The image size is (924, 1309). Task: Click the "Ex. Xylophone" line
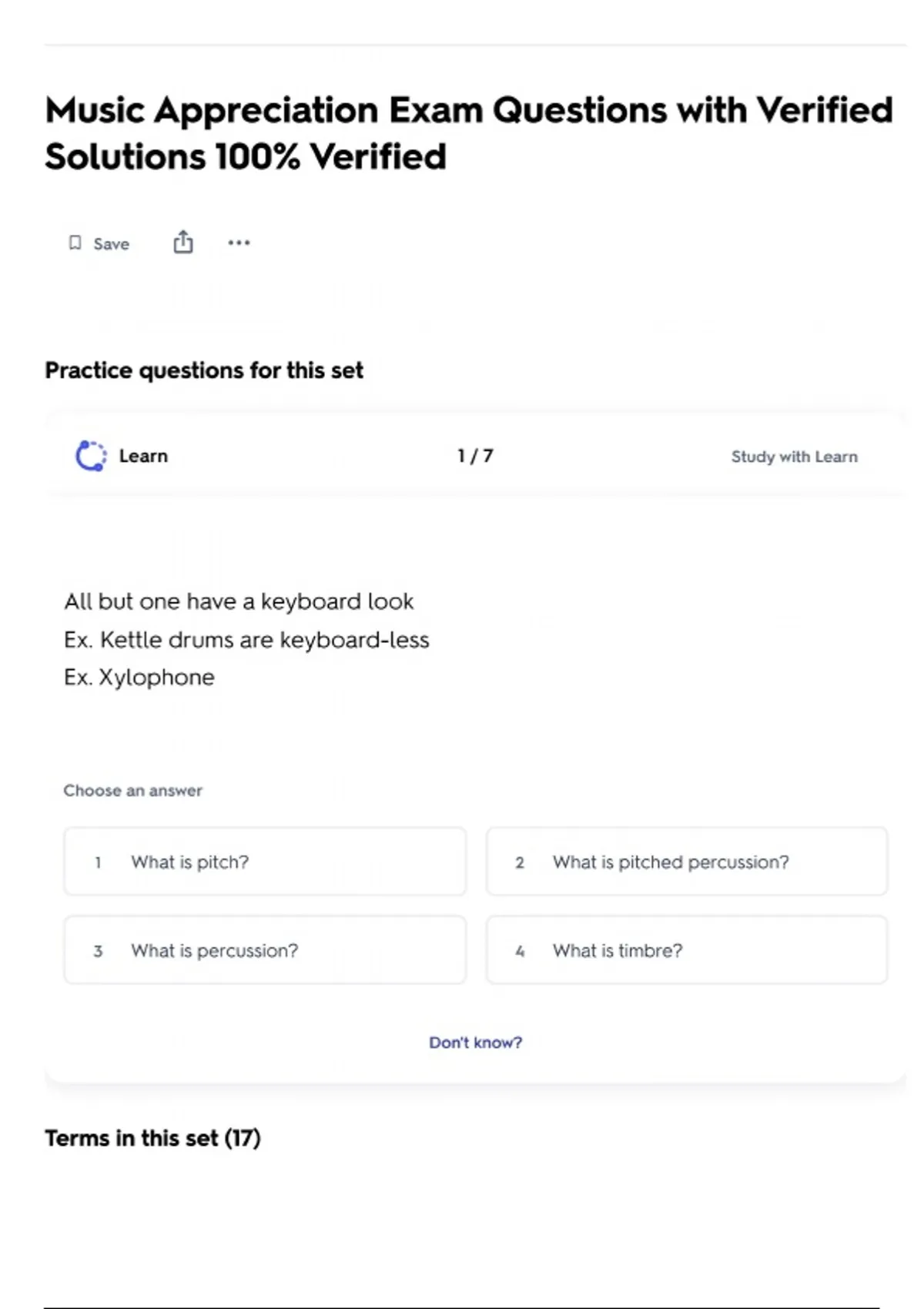coord(139,678)
